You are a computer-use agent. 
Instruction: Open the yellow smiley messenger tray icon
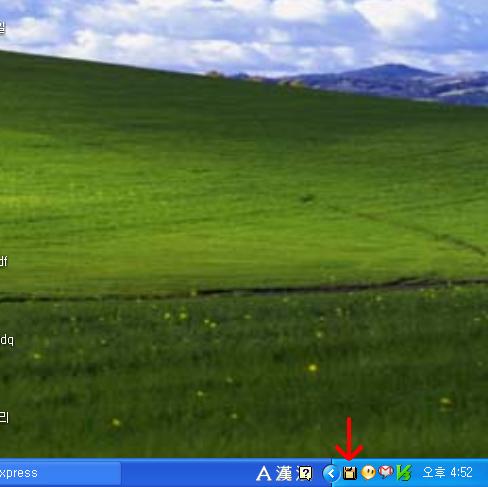[368, 472]
